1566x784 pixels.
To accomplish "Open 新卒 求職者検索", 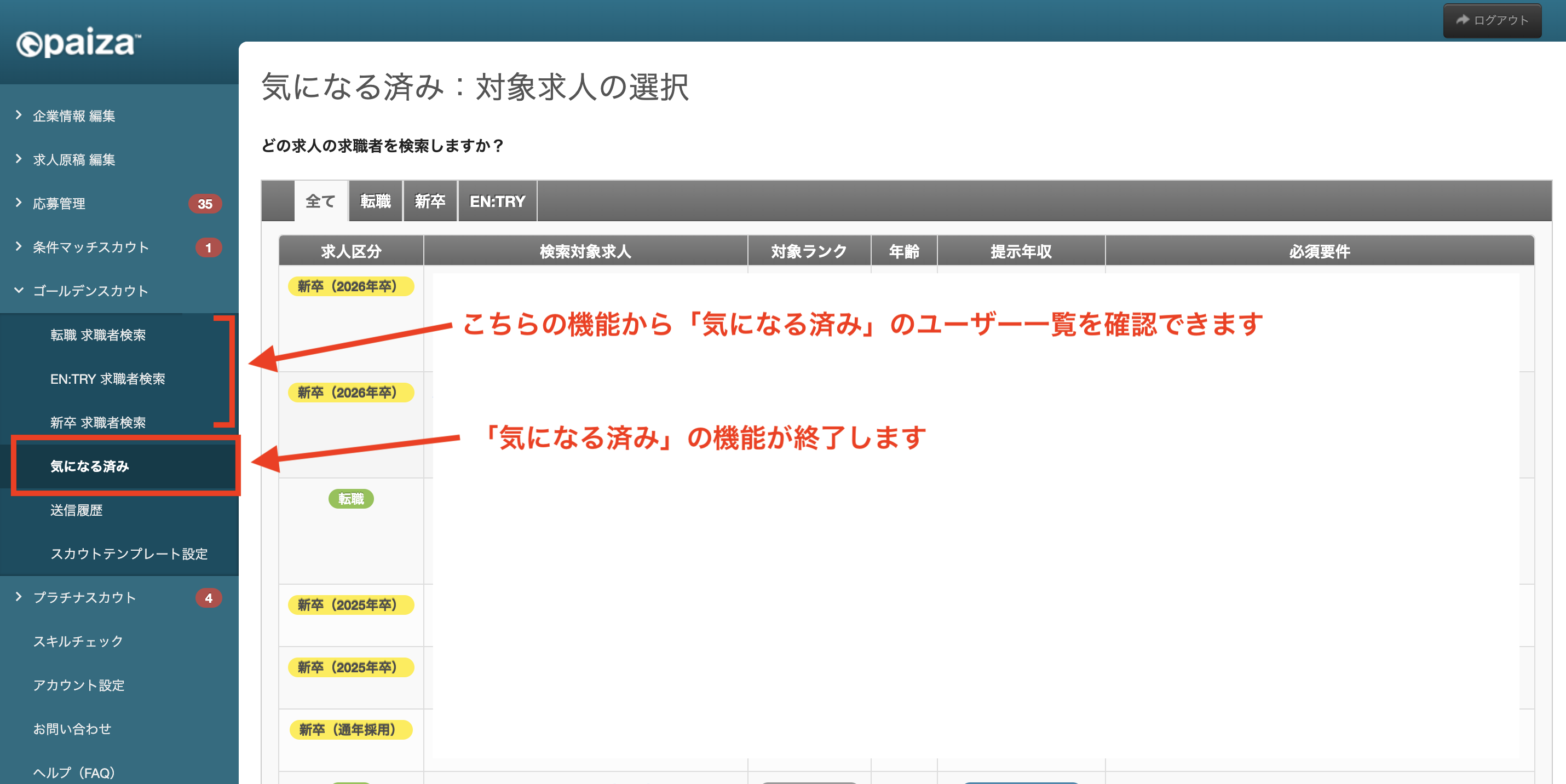I will pos(98,423).
